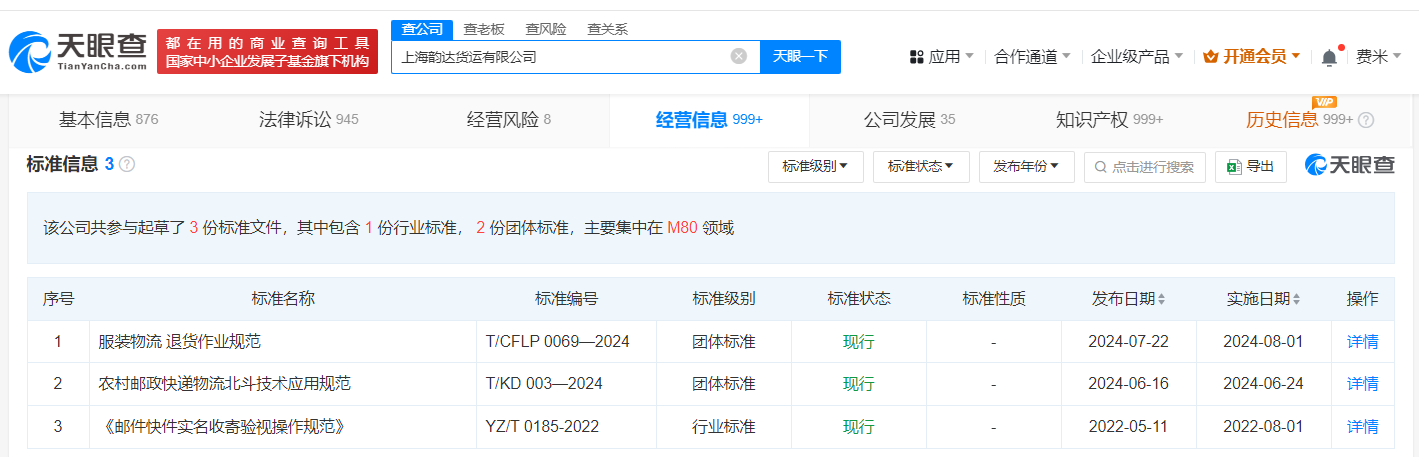Viewport: 1419px width, 457px height.
Task: Open 标准状态 filter dropdown
Action: (921, 167)
